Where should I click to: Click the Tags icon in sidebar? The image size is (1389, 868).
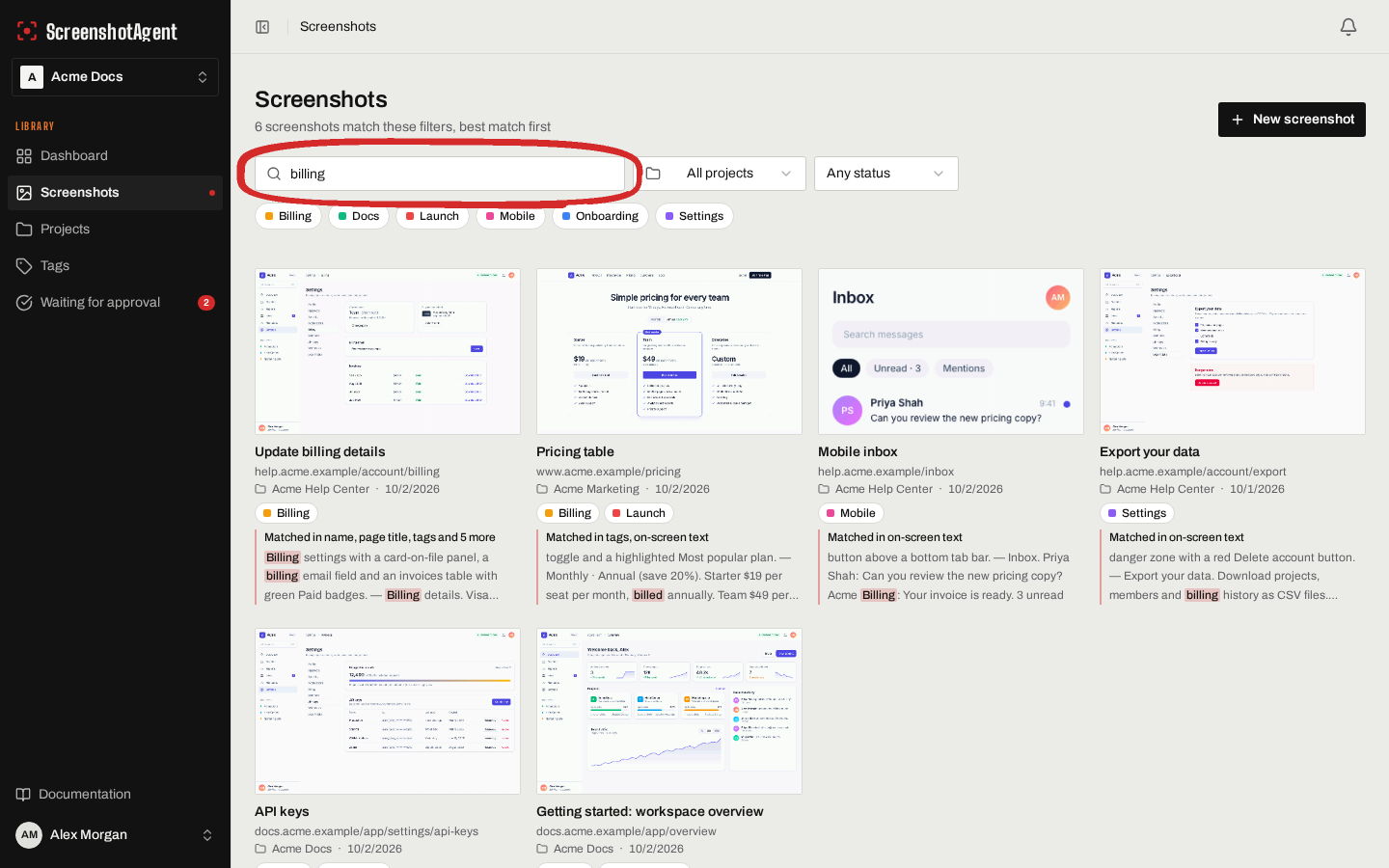point(24,266)
